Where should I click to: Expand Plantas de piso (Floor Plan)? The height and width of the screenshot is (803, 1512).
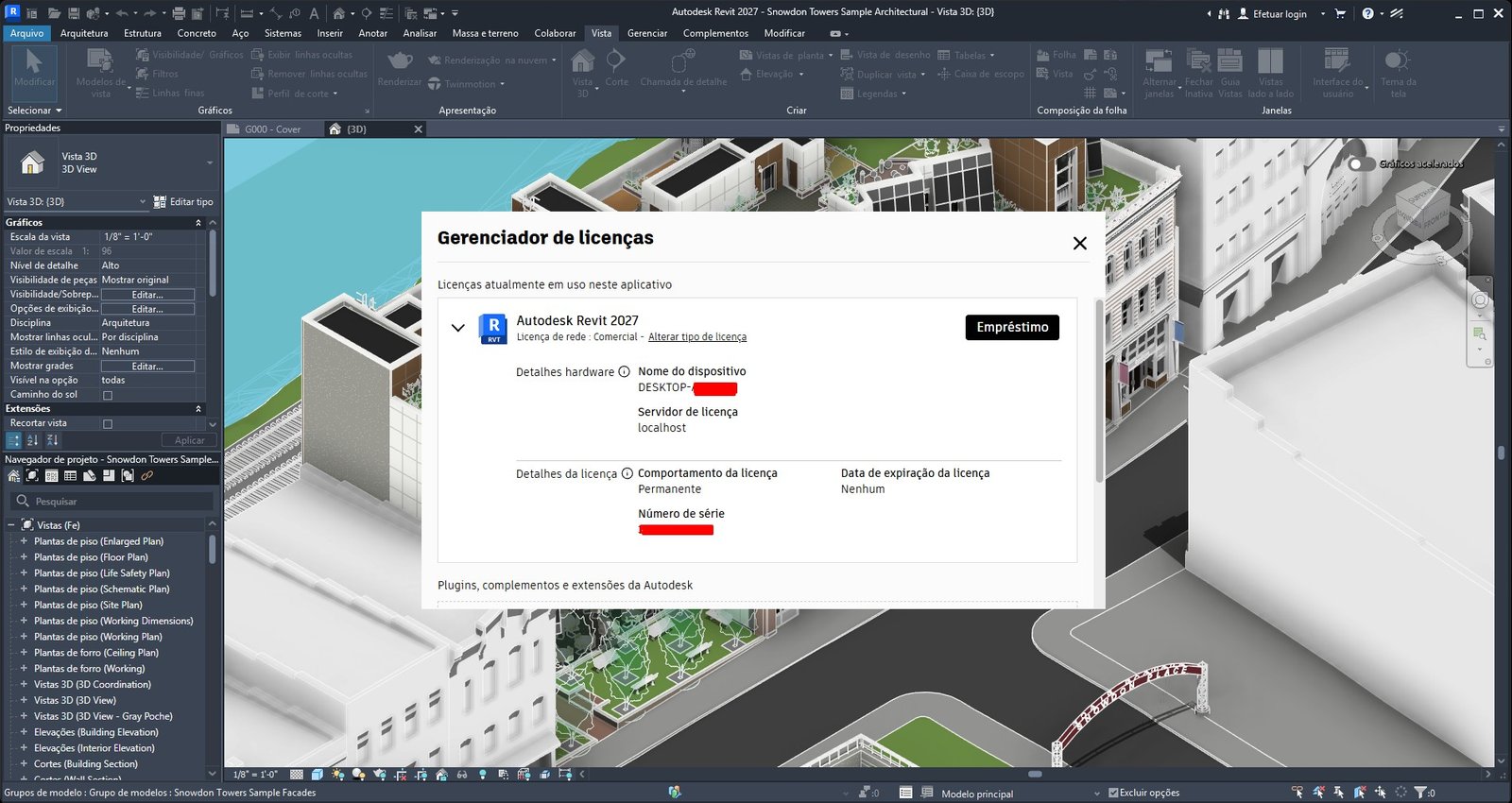(24, 557)
